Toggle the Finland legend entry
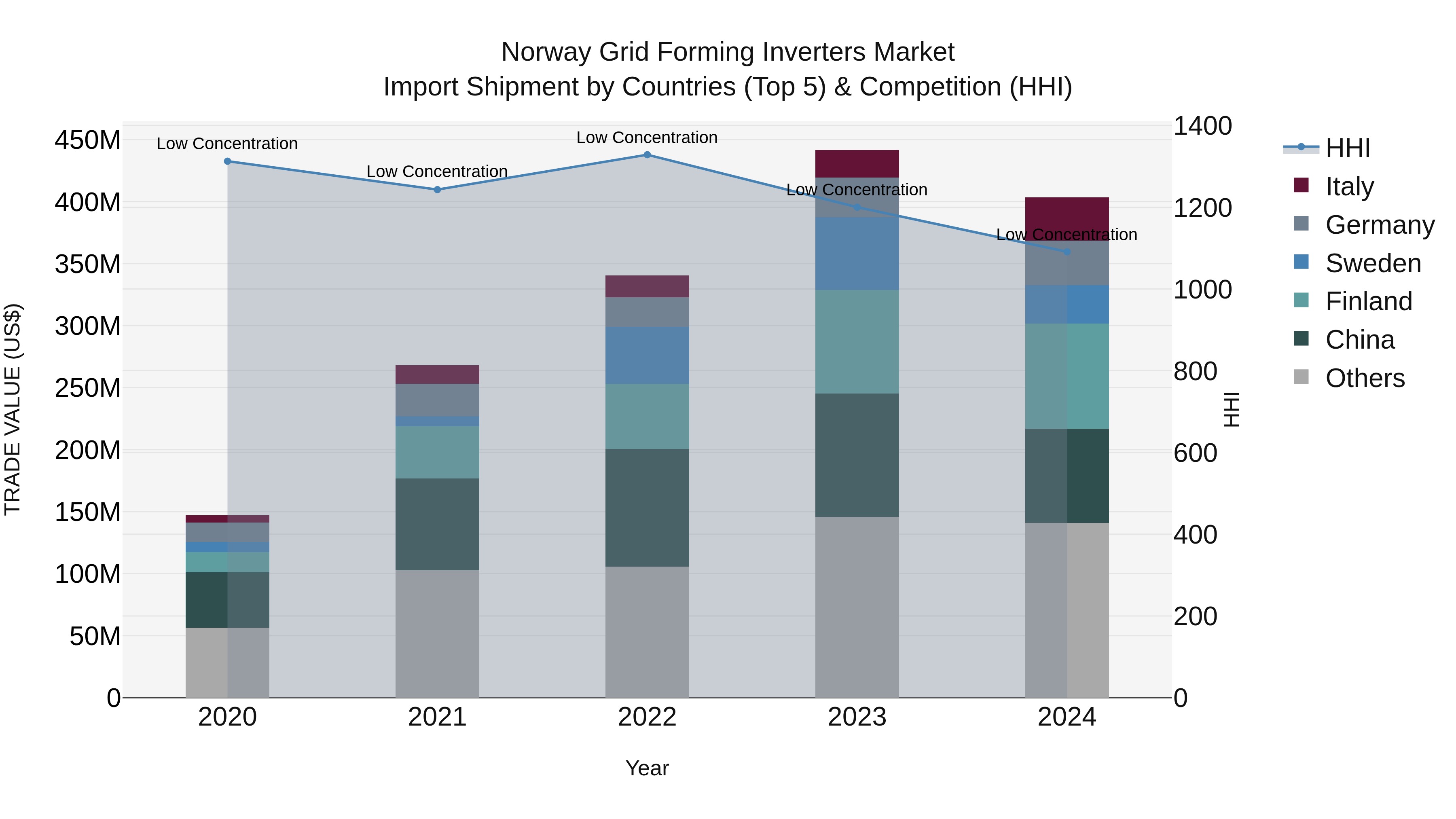This screenshot has height=819, width=1456. point(1352,301)
